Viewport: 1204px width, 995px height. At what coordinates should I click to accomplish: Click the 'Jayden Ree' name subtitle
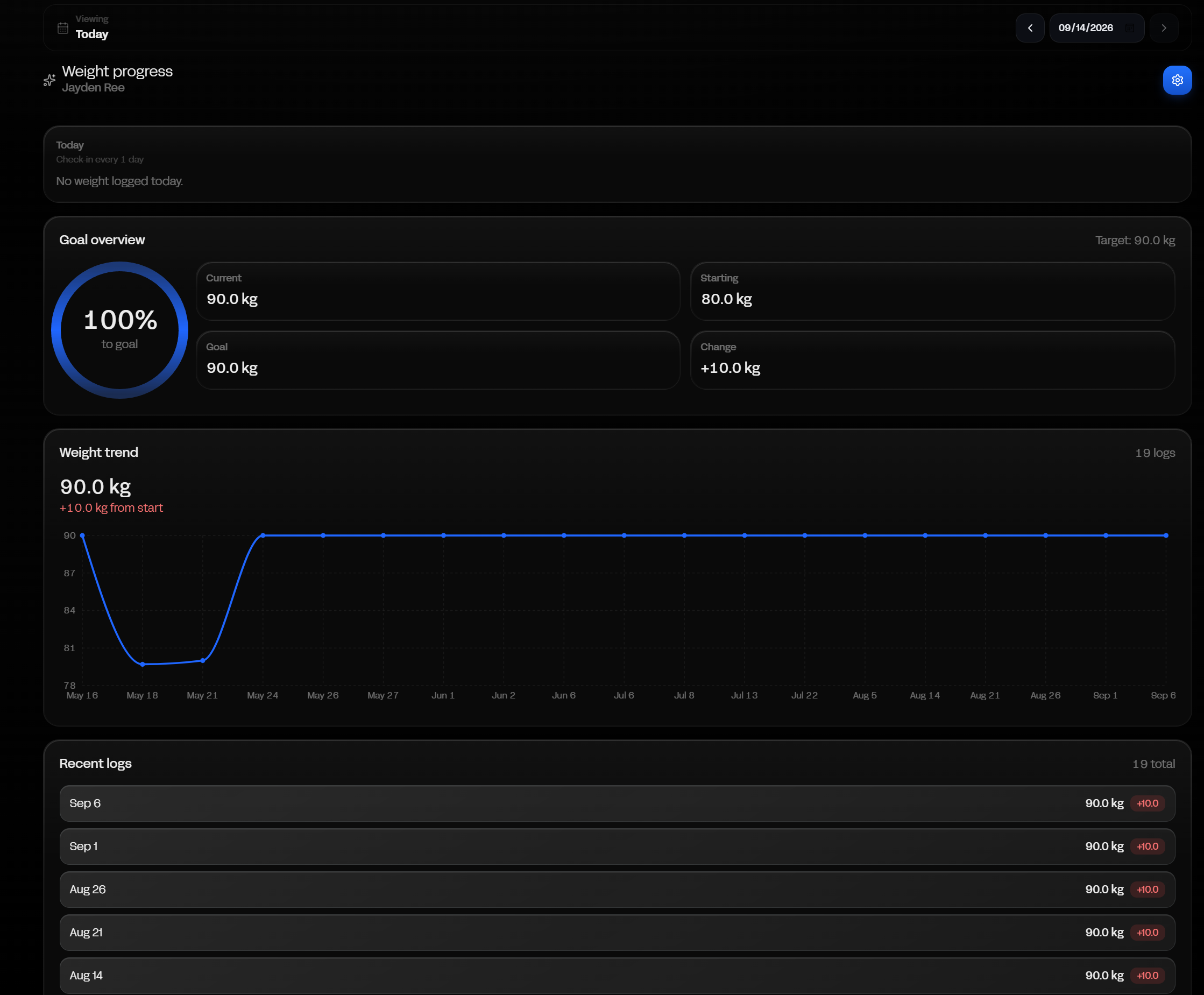[x=94, y=88]
